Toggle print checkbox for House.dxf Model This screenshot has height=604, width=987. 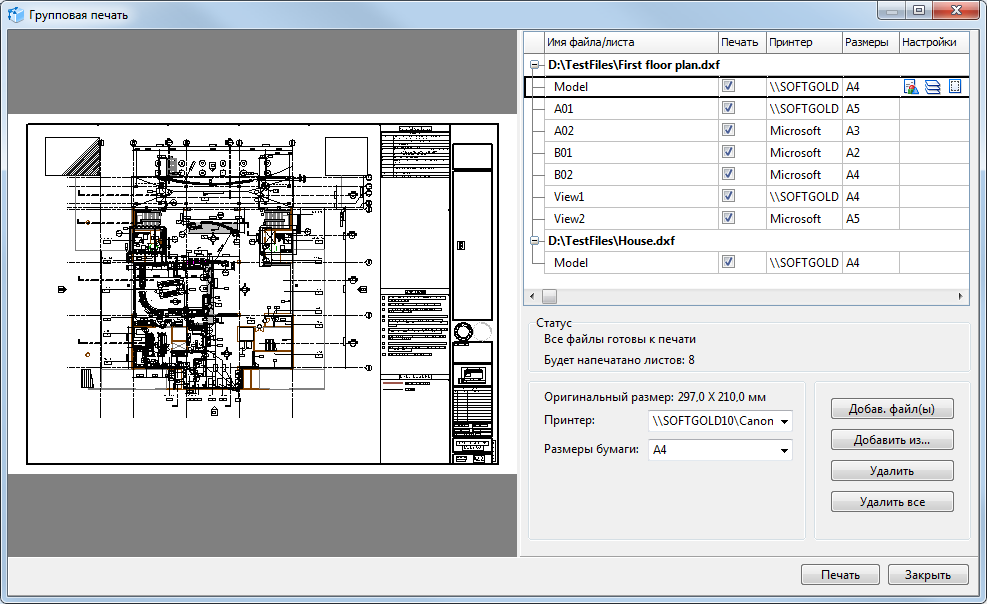(729, 262)
